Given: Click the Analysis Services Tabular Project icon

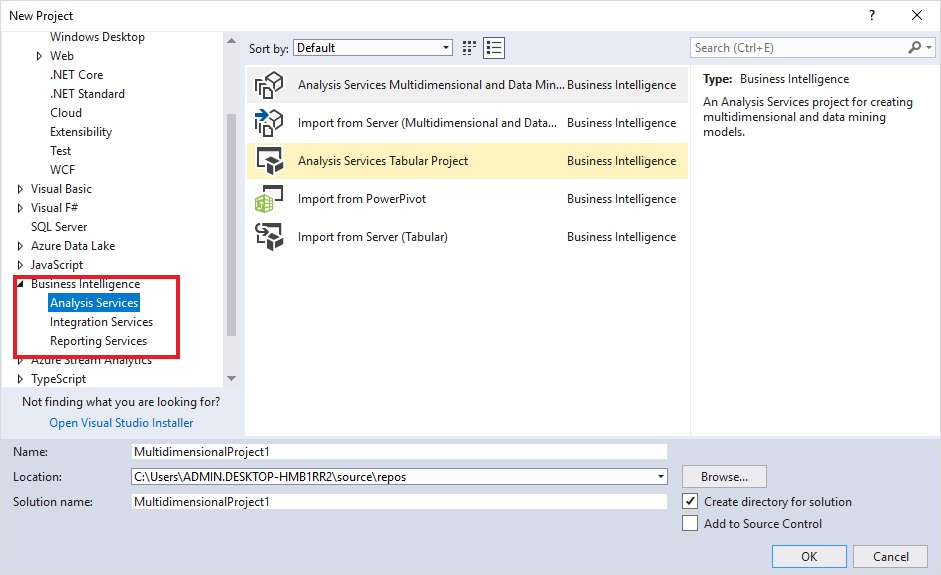Looking at the screenshot, I should click(269, 161).
